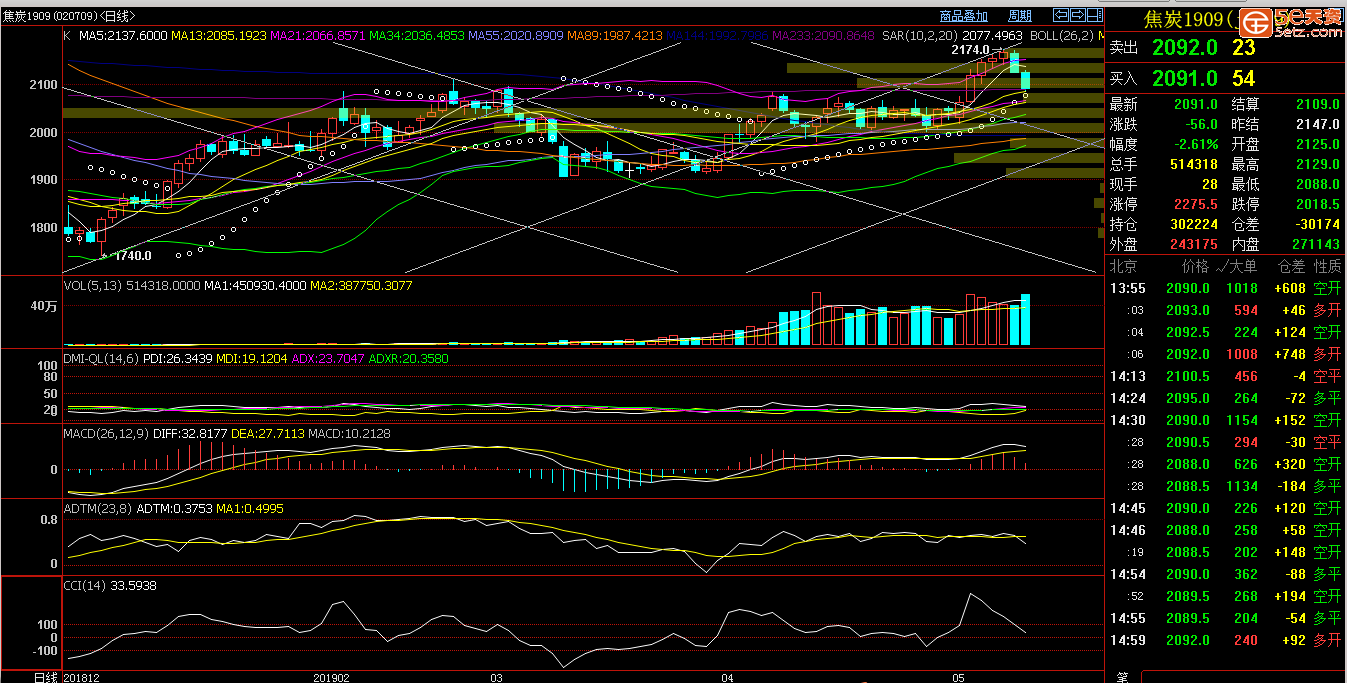Click the 涨停 limit-up value 2275.5
The image size is (1347, 683).
(x=1195, y=204)
